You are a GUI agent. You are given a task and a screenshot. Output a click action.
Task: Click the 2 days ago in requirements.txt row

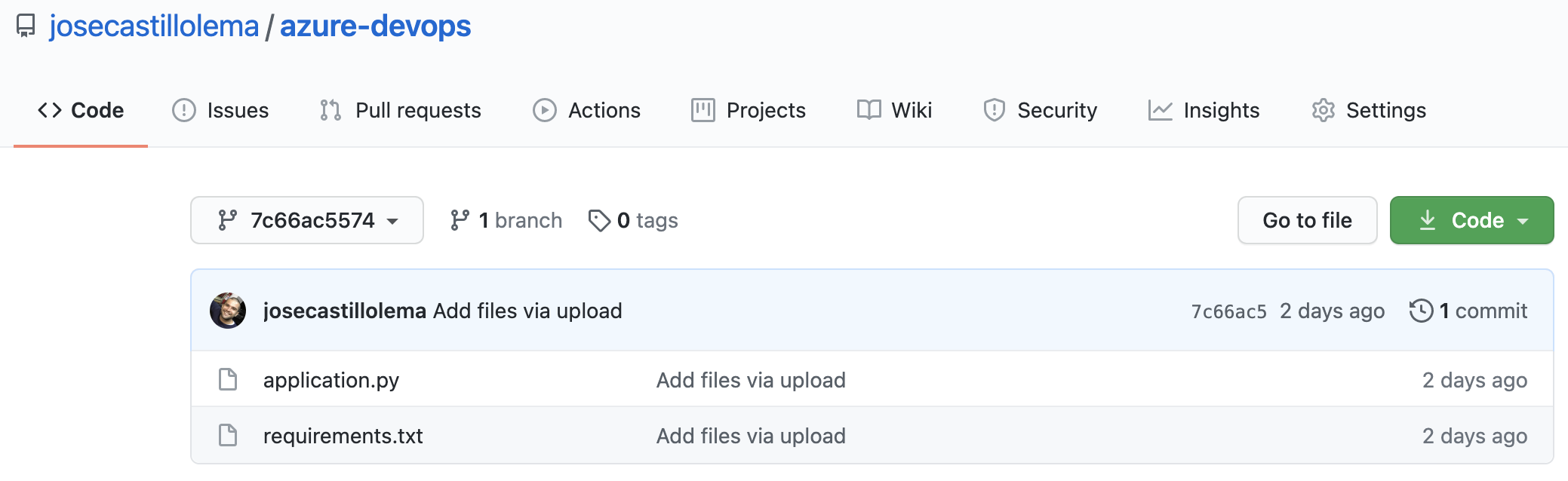pos(1475,436)
